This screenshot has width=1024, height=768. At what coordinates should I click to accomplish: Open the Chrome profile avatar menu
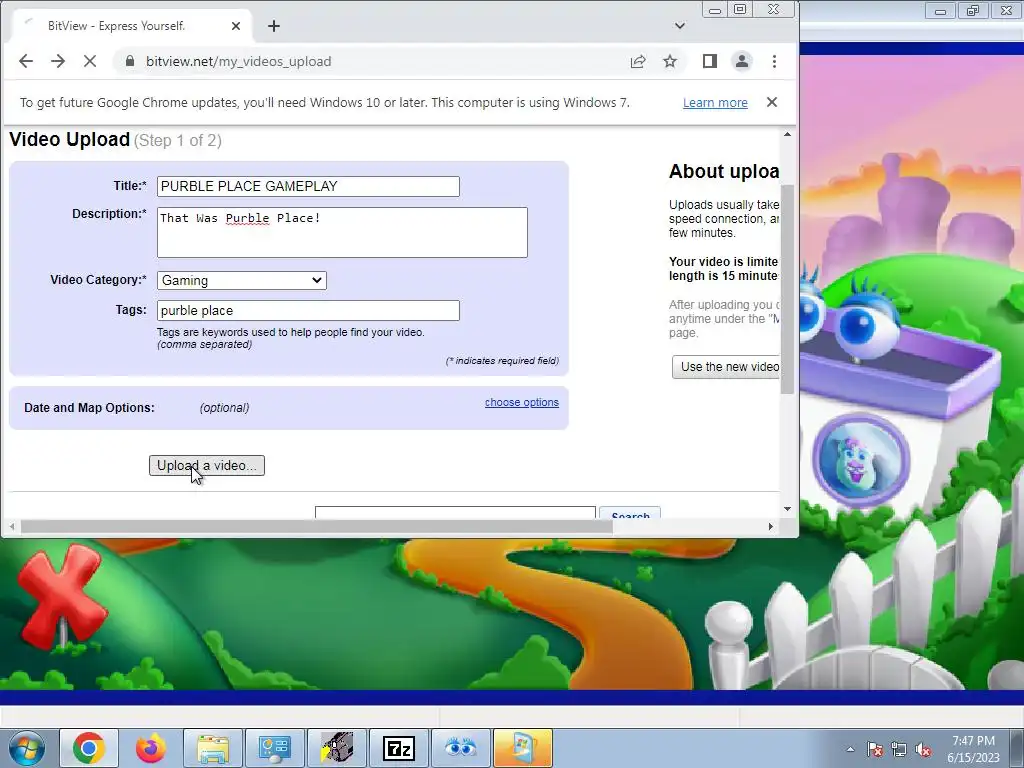coord(742,61)
